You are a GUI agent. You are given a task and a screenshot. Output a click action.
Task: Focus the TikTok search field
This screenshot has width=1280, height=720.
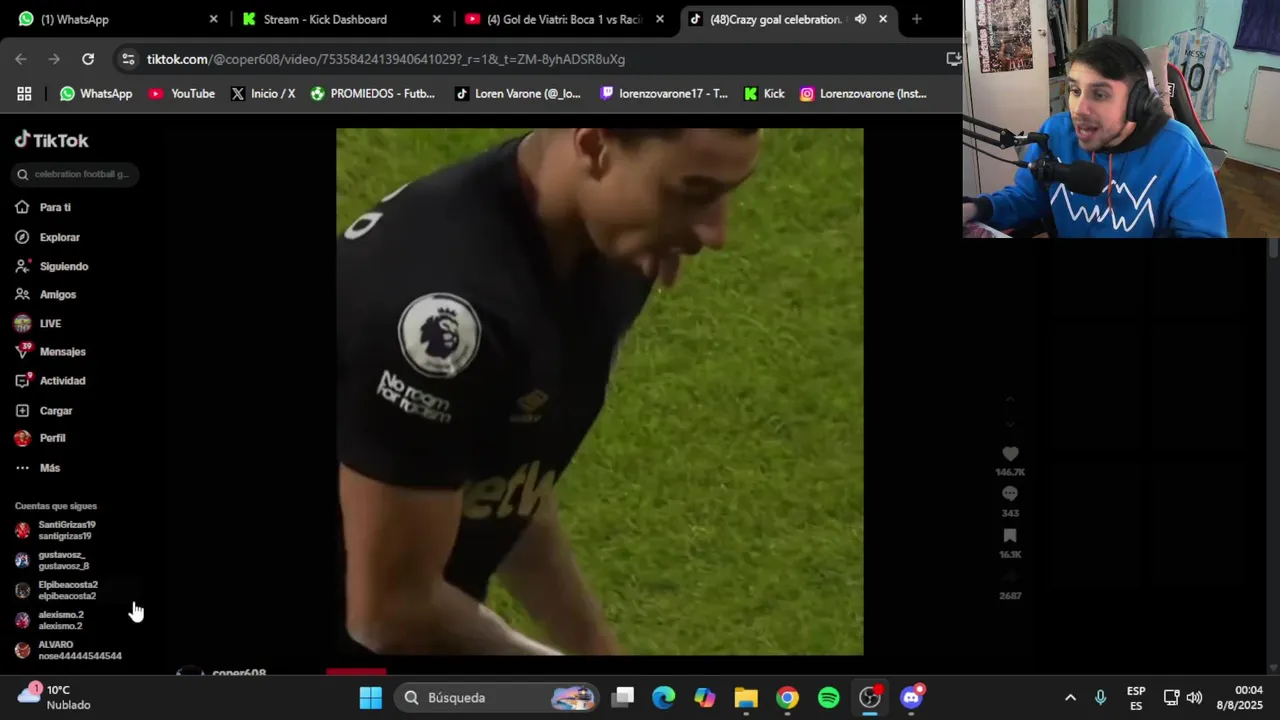click(x=75, y=174)
